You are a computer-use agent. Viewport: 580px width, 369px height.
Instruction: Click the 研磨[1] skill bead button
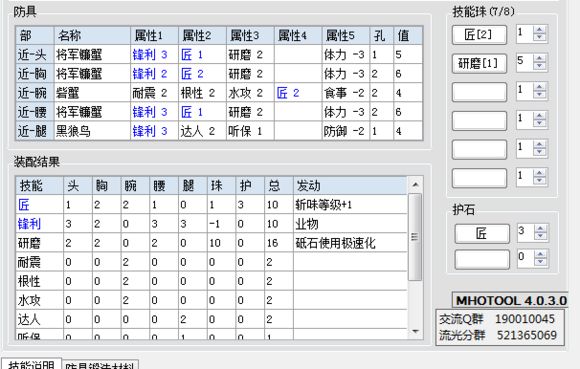[479, 63]
